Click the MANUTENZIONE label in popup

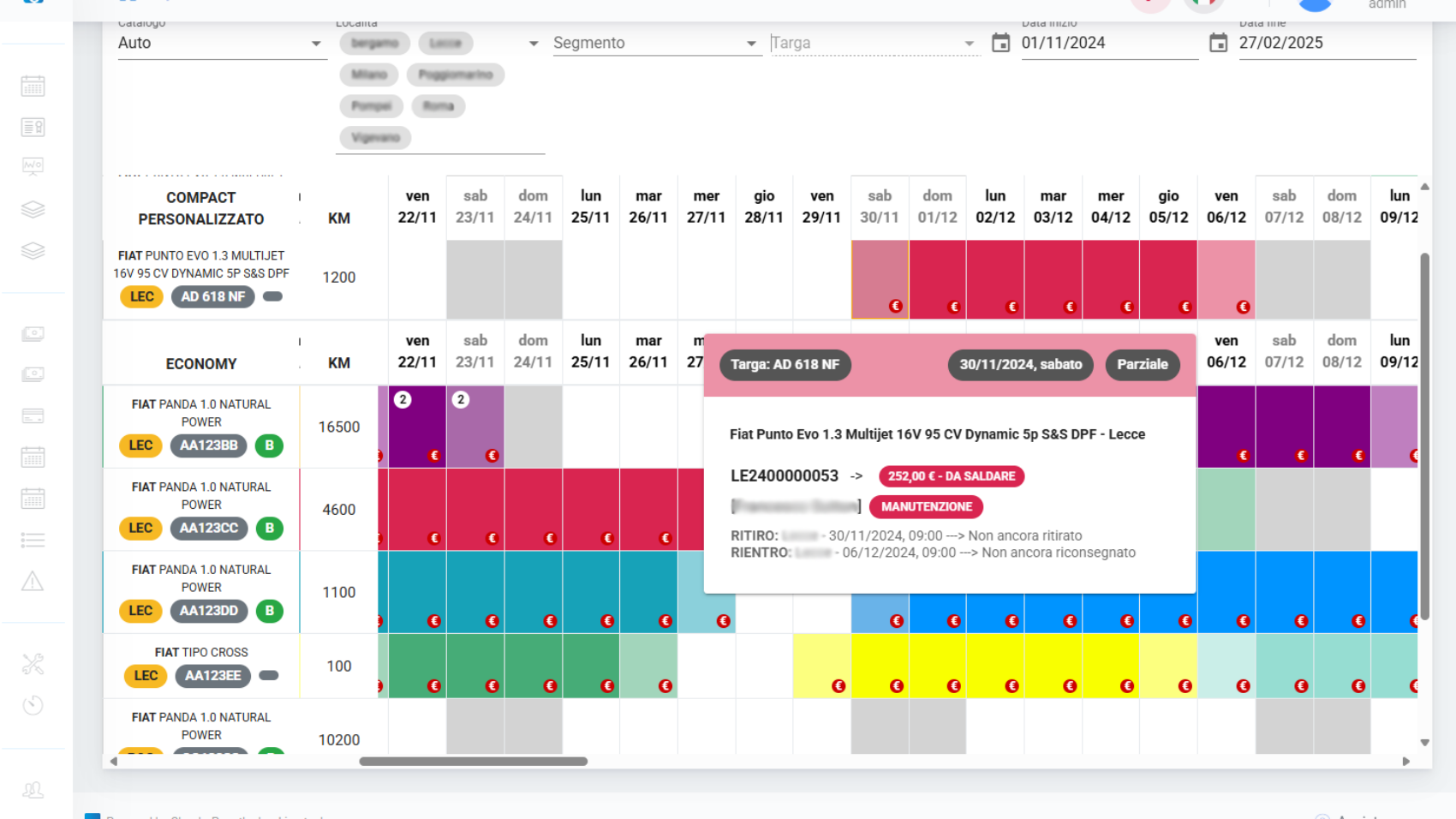[x=926, y=507]
